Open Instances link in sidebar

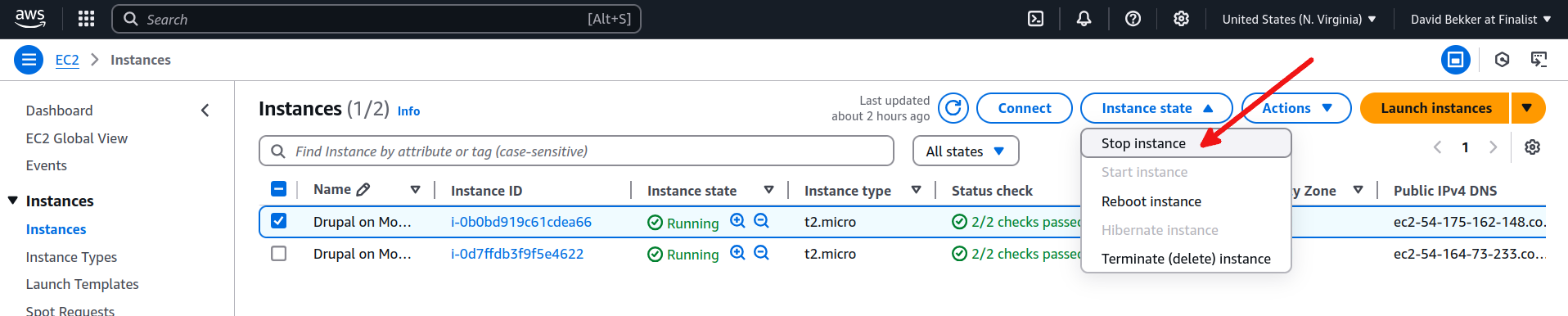point(56,229)
